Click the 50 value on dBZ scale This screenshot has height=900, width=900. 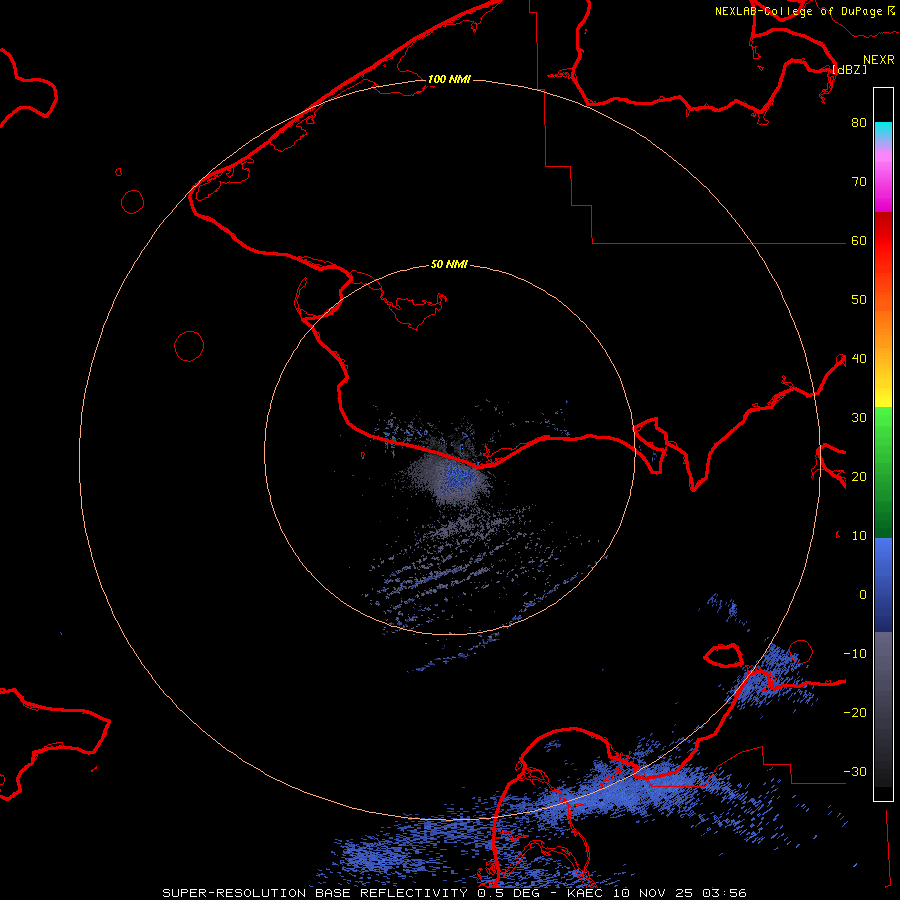click(x=859, y=300)
